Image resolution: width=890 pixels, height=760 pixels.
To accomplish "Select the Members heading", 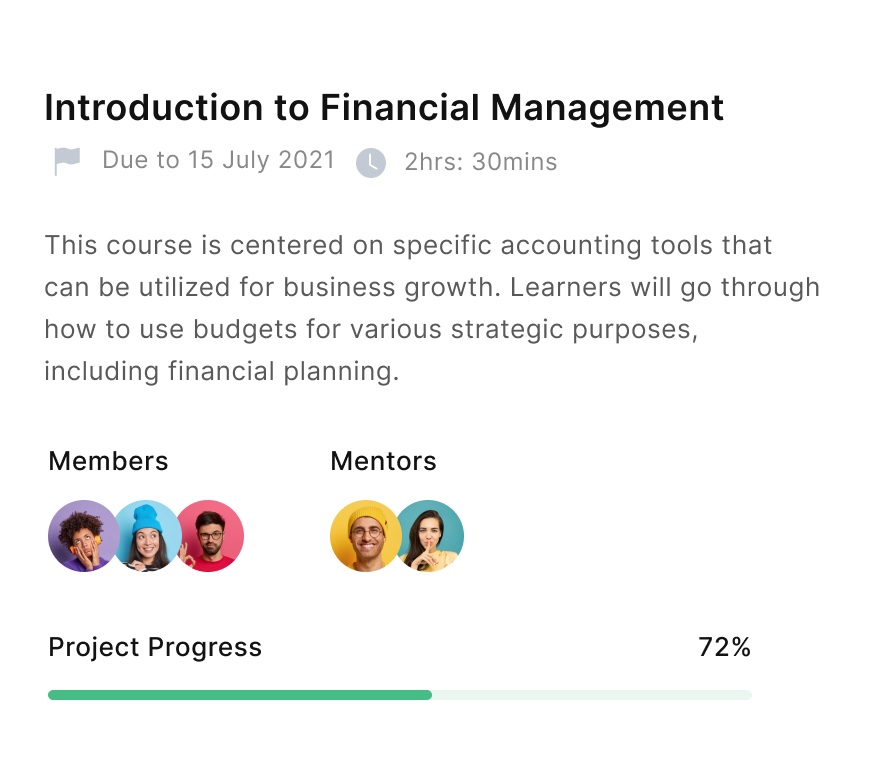I will 108,461.
